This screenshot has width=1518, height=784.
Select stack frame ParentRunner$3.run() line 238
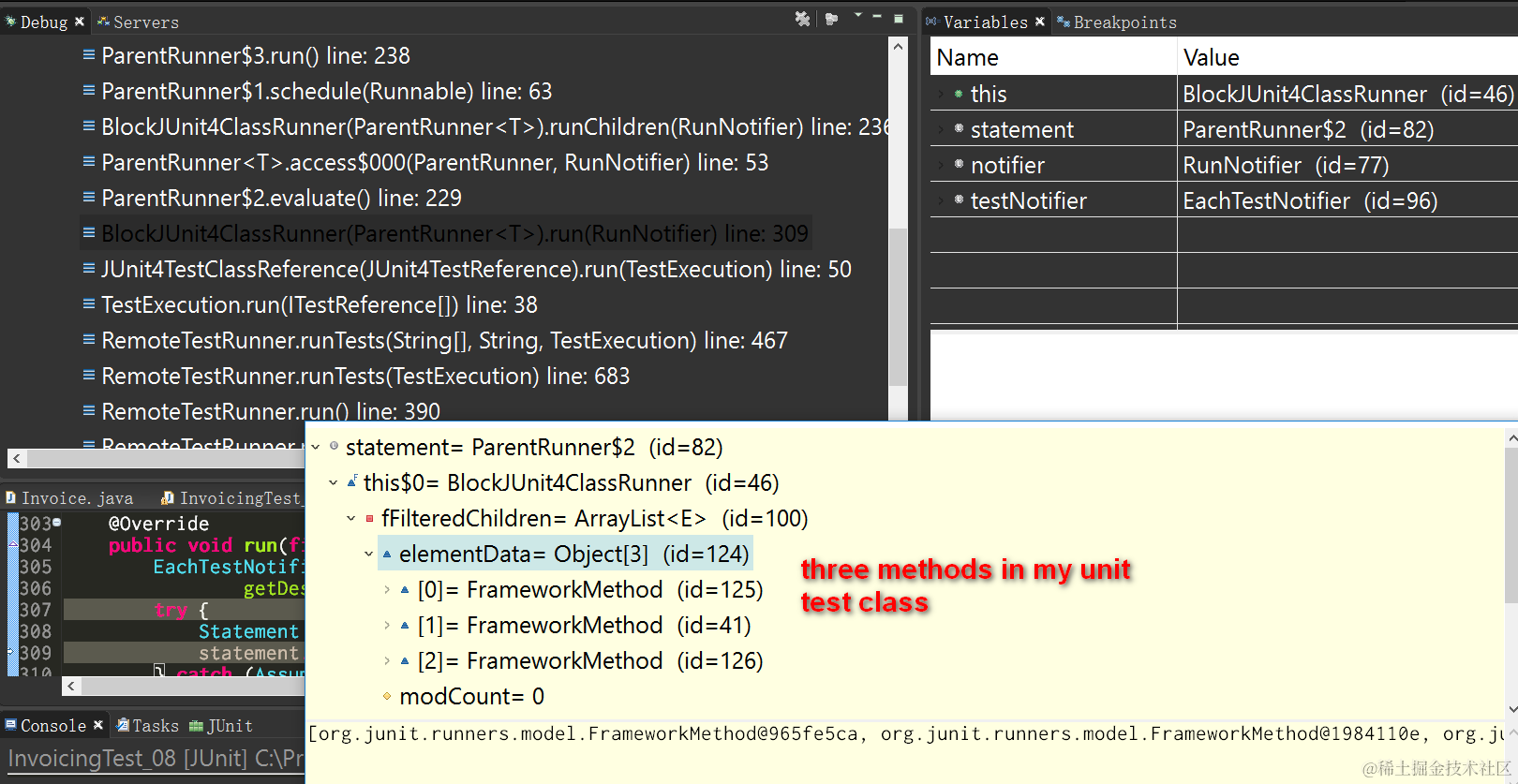[x=255, y=56]
